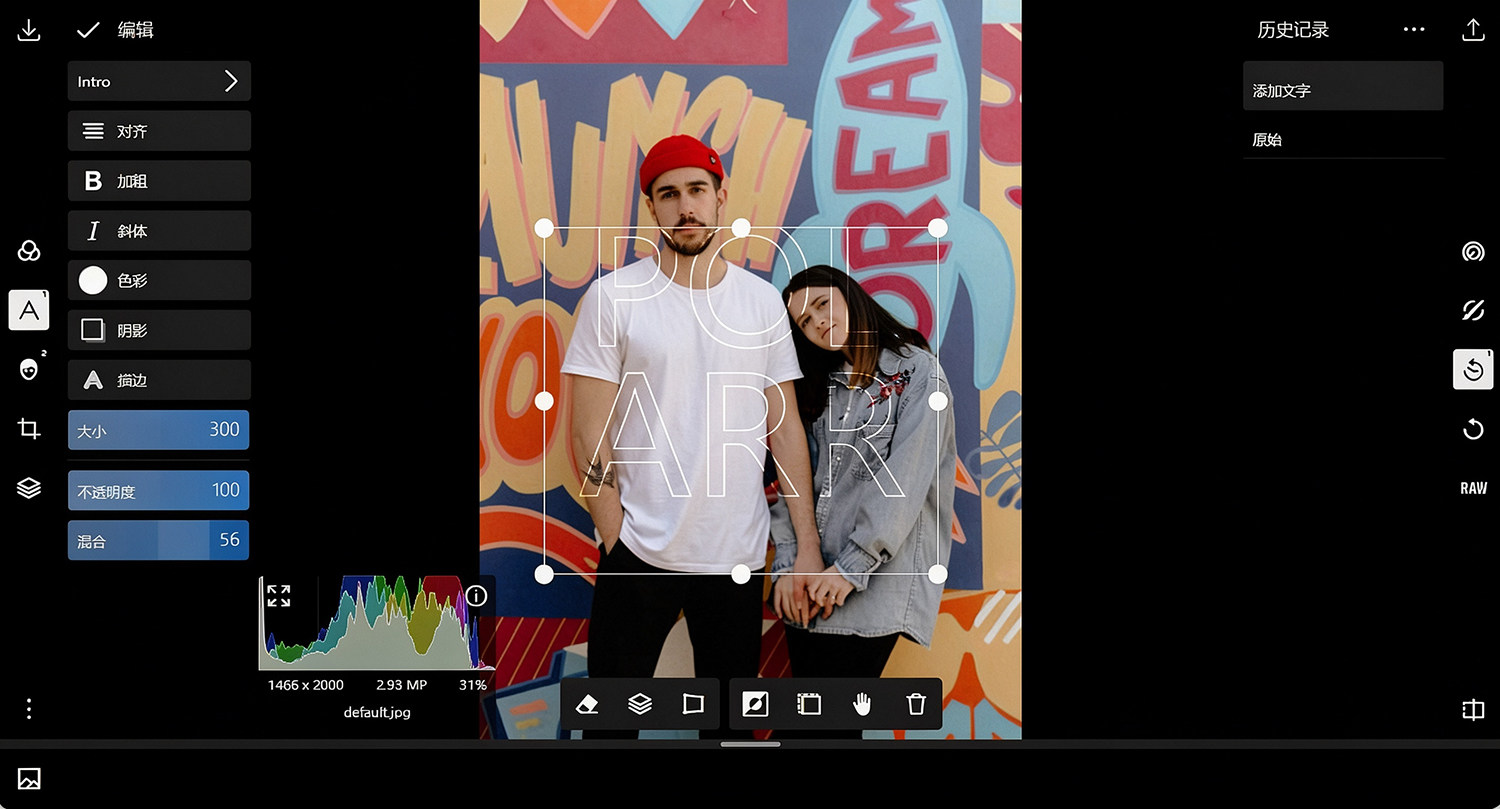
Task: Toggle the invert blend icon in bottom toolbar
Action: pos(755,704)
